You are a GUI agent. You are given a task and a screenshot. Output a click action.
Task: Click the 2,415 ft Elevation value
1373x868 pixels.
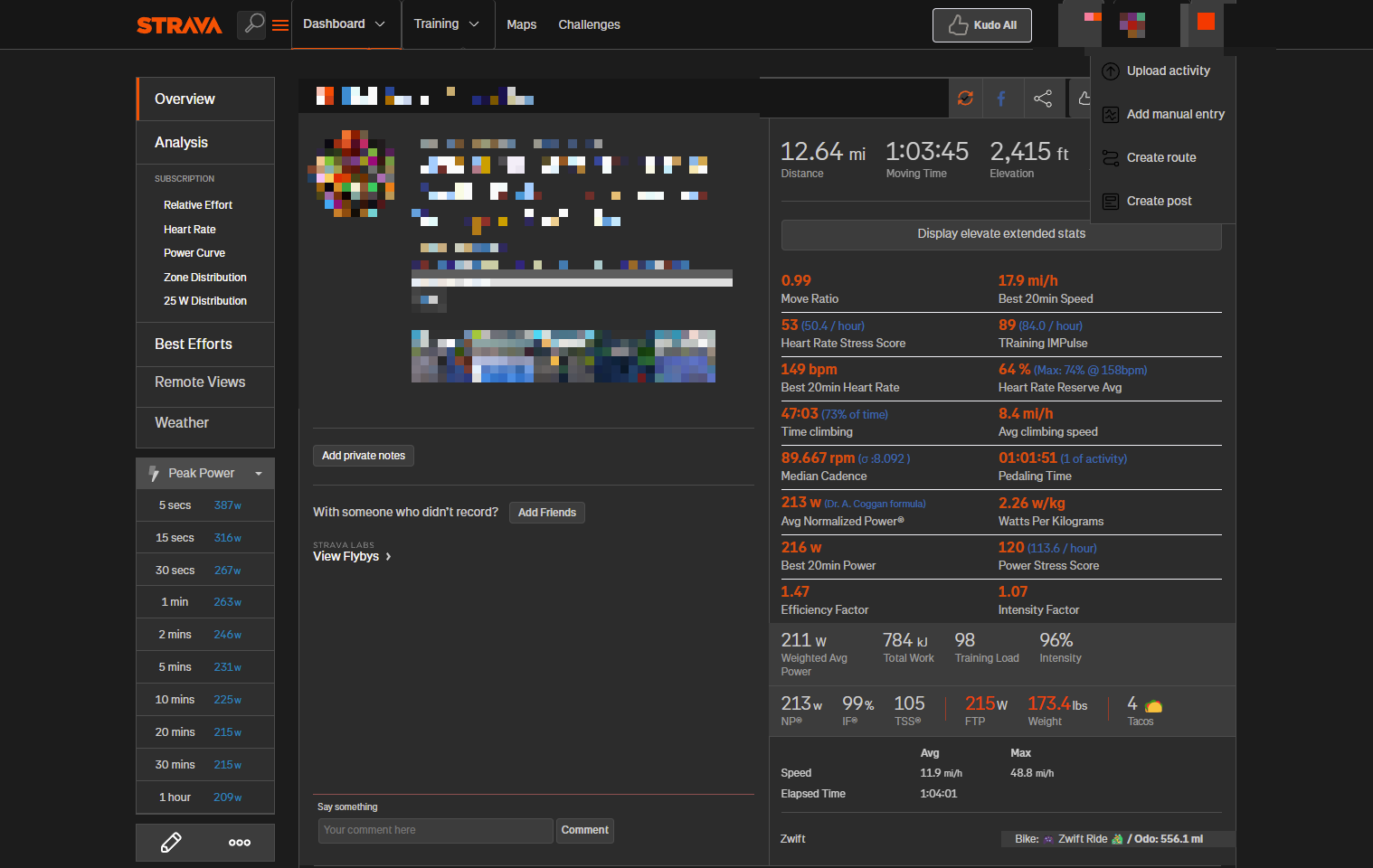click(x=1029, y=152)
